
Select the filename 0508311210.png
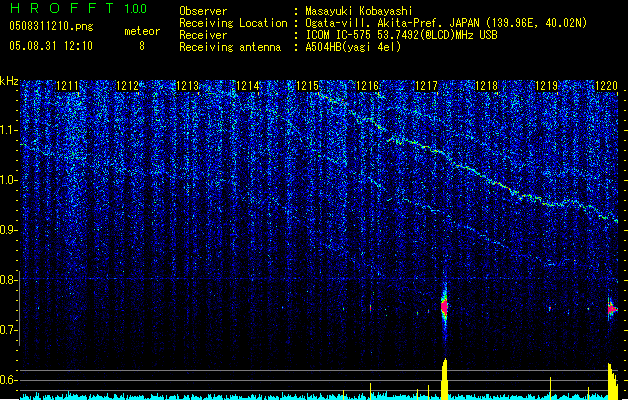pyautogui.click(x=51, y=26)
